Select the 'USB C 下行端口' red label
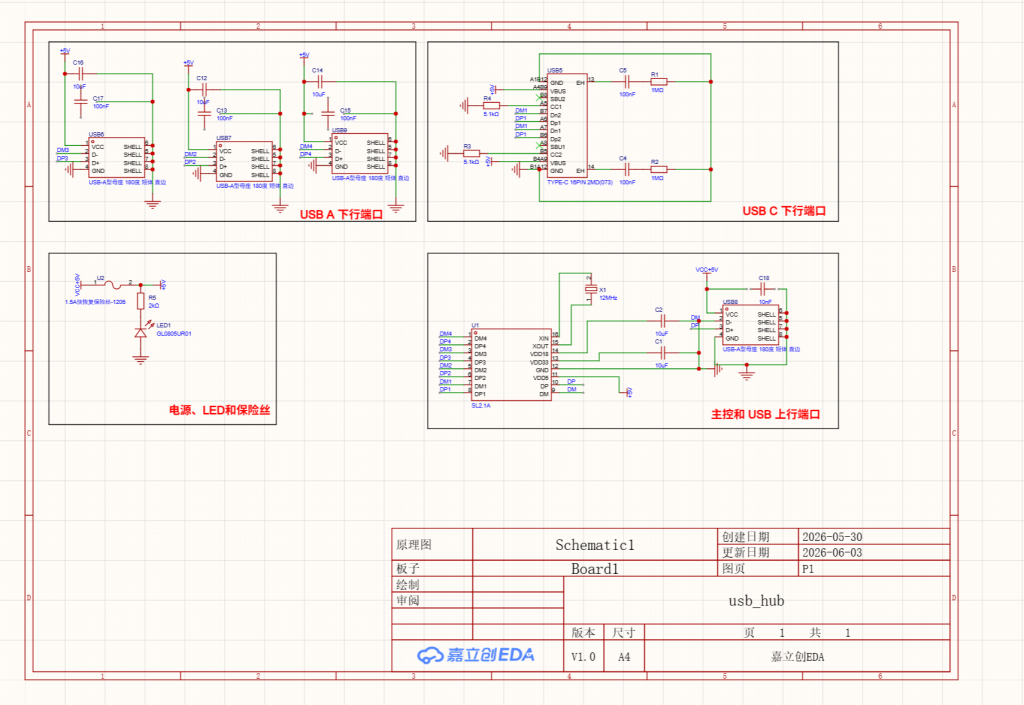 point(784,211)
